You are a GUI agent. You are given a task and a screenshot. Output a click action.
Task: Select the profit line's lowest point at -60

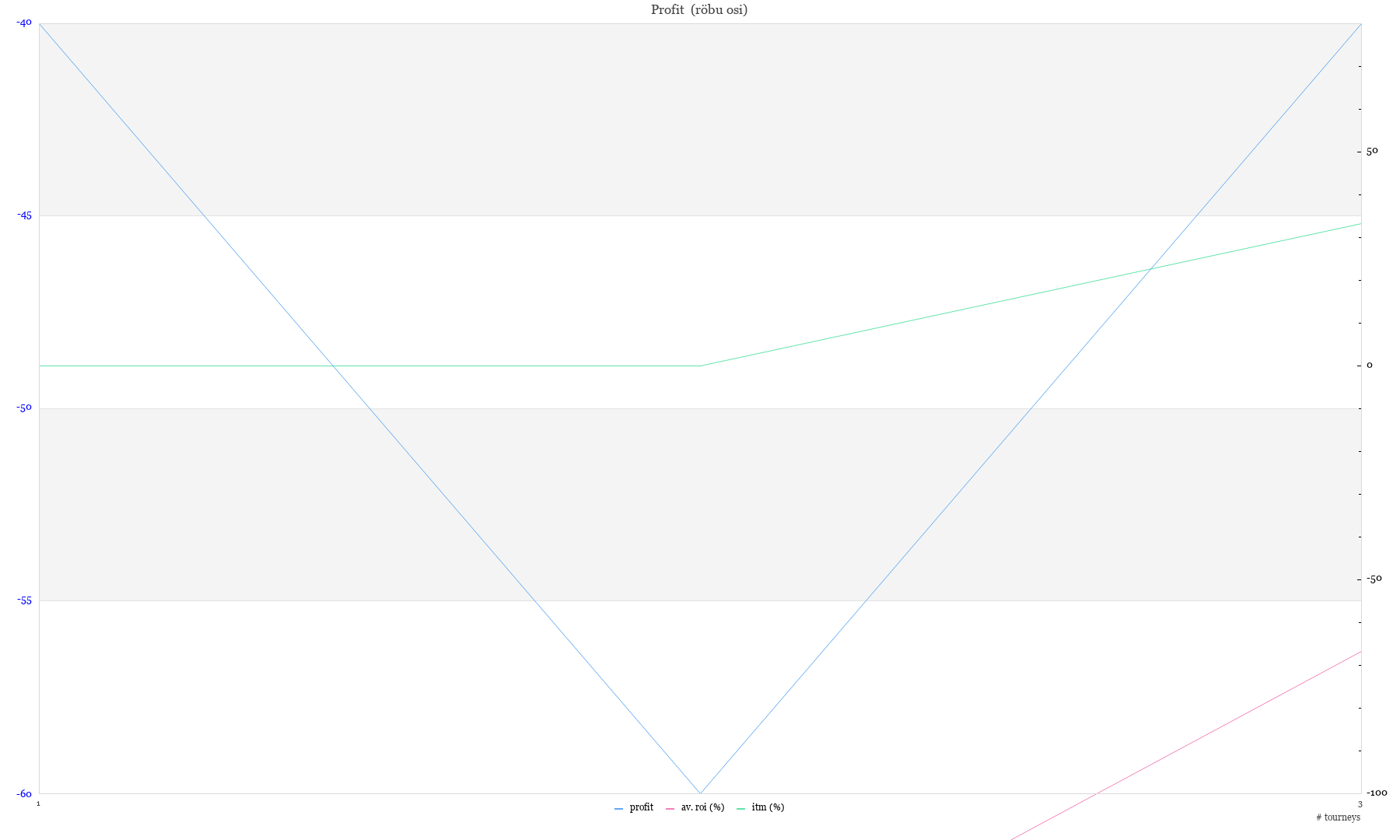point(700,793)
